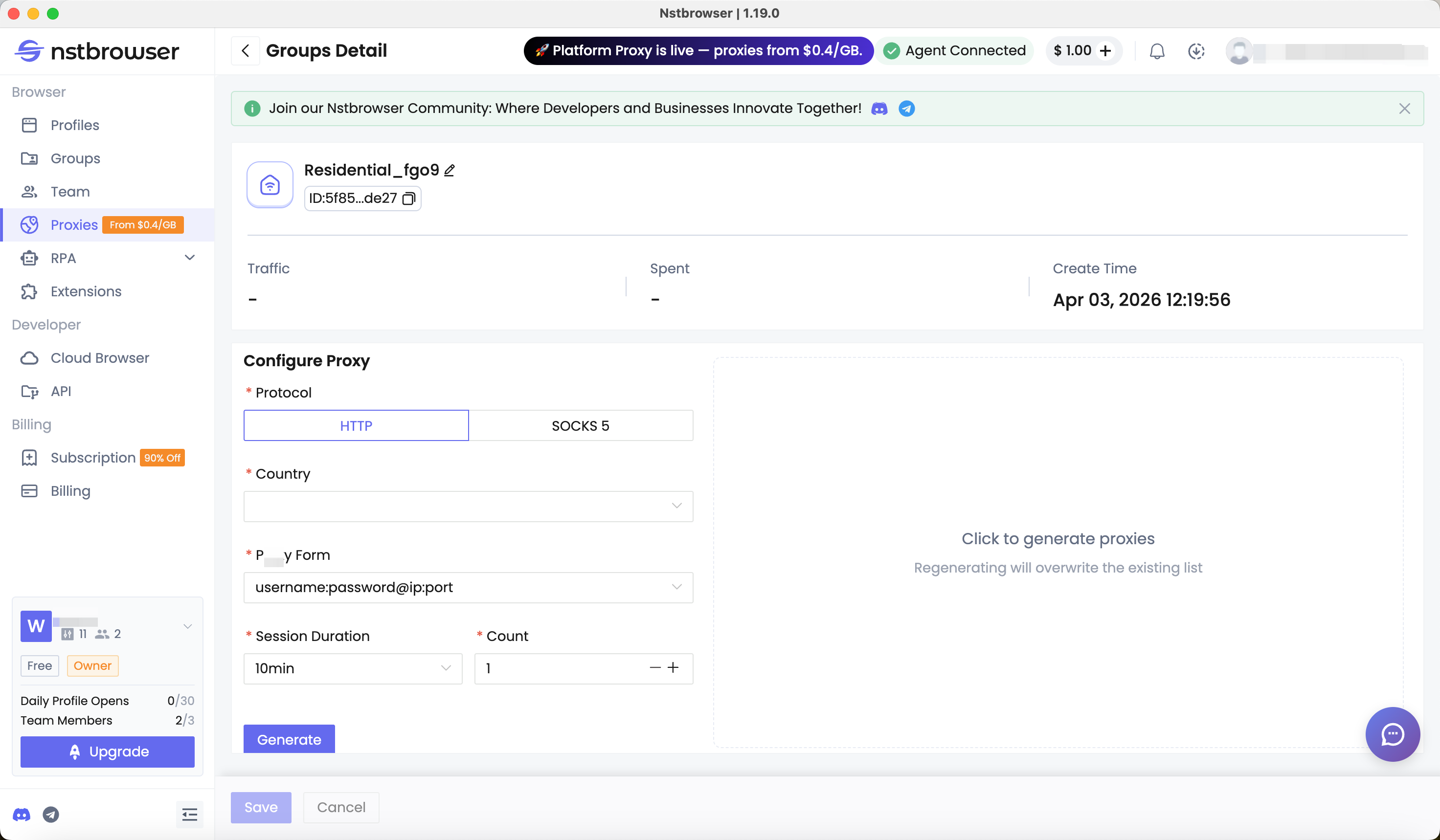Edit the group name via pencil icon
The height and width of the screenshot is (840, 1440).
click(x=450, y=171)
